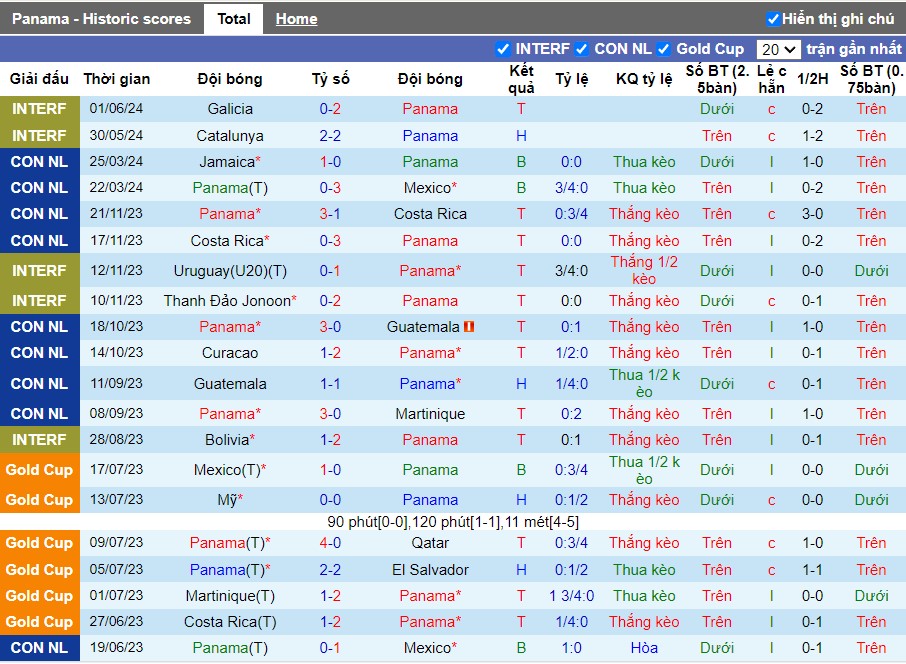
Task: Click 'Hòa' result on 19/06/23 row
Action: (644, 648)
